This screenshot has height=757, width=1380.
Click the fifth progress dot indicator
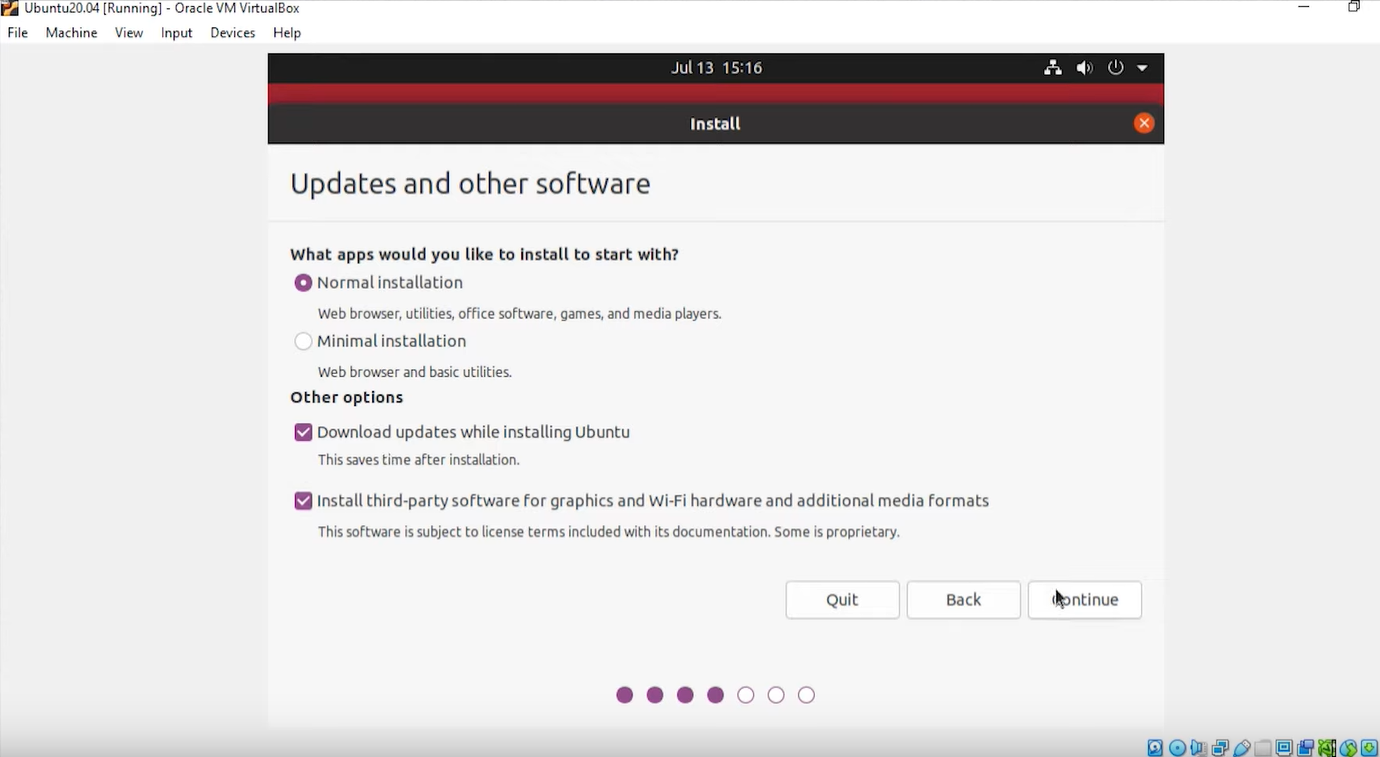tap(745, 694)
